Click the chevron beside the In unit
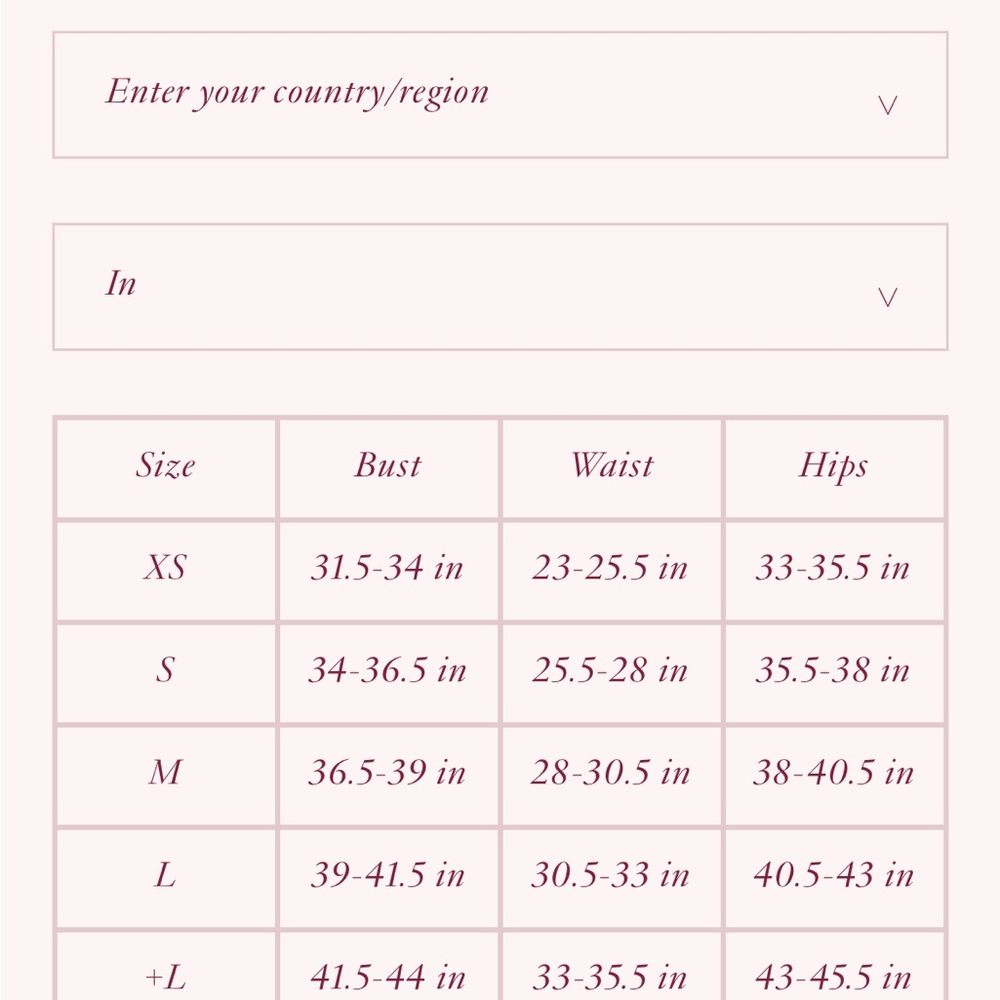Image resolution: width=1000 pixels, height=1000 pixels. click(x=888, y=297)
